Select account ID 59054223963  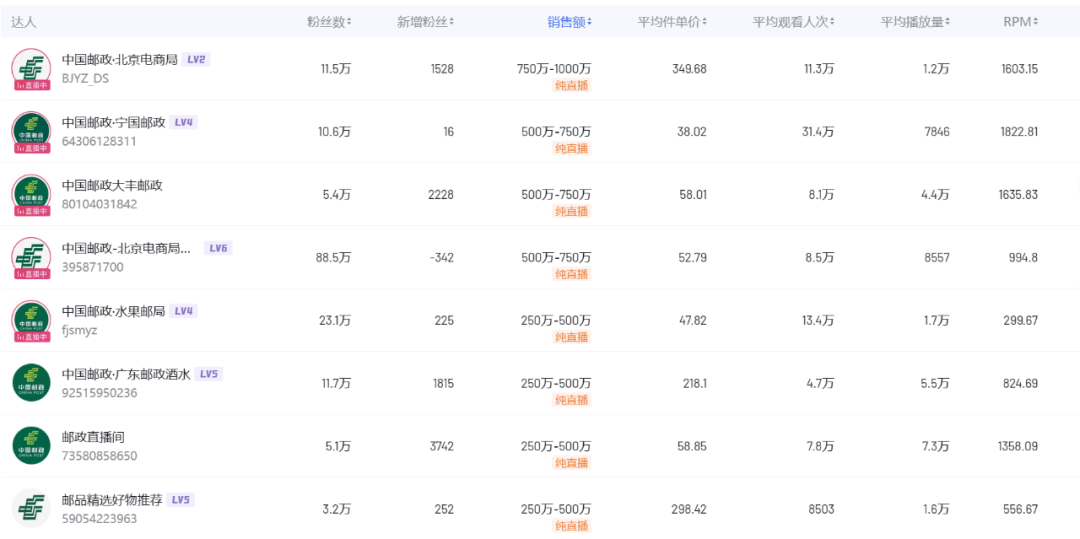(x=99, y=519)
